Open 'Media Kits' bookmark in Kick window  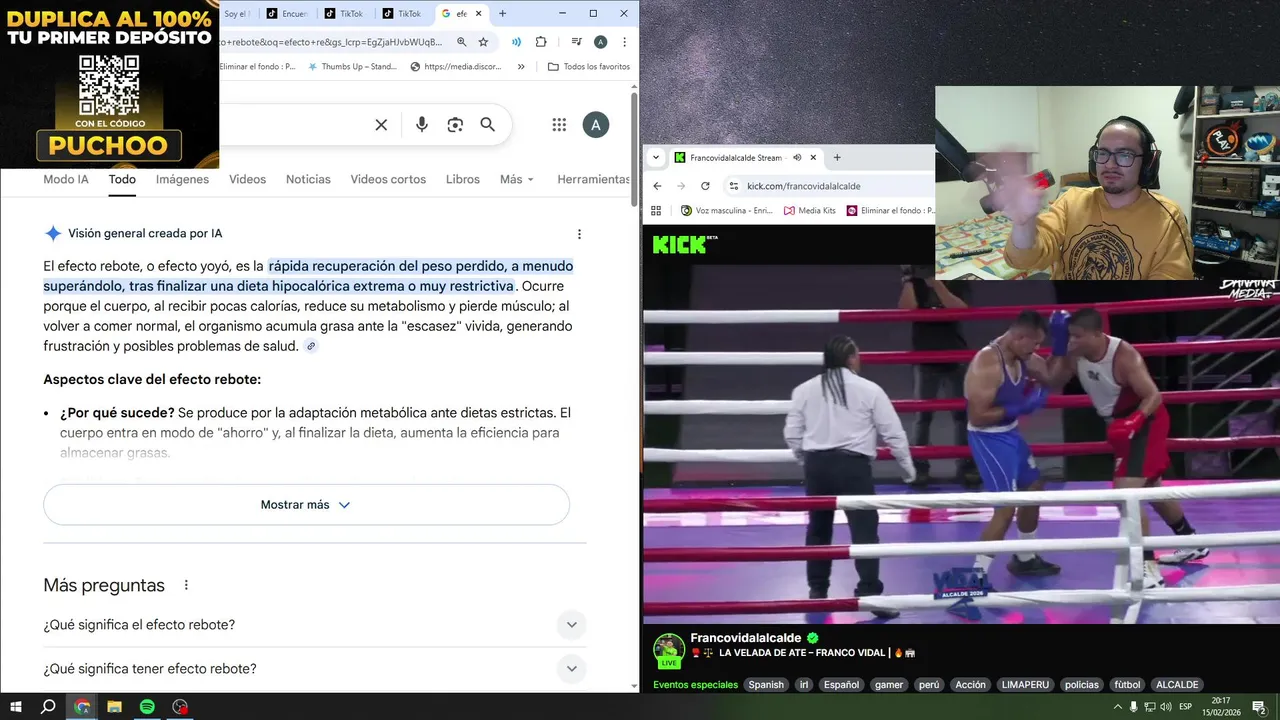tap(810, 210)
